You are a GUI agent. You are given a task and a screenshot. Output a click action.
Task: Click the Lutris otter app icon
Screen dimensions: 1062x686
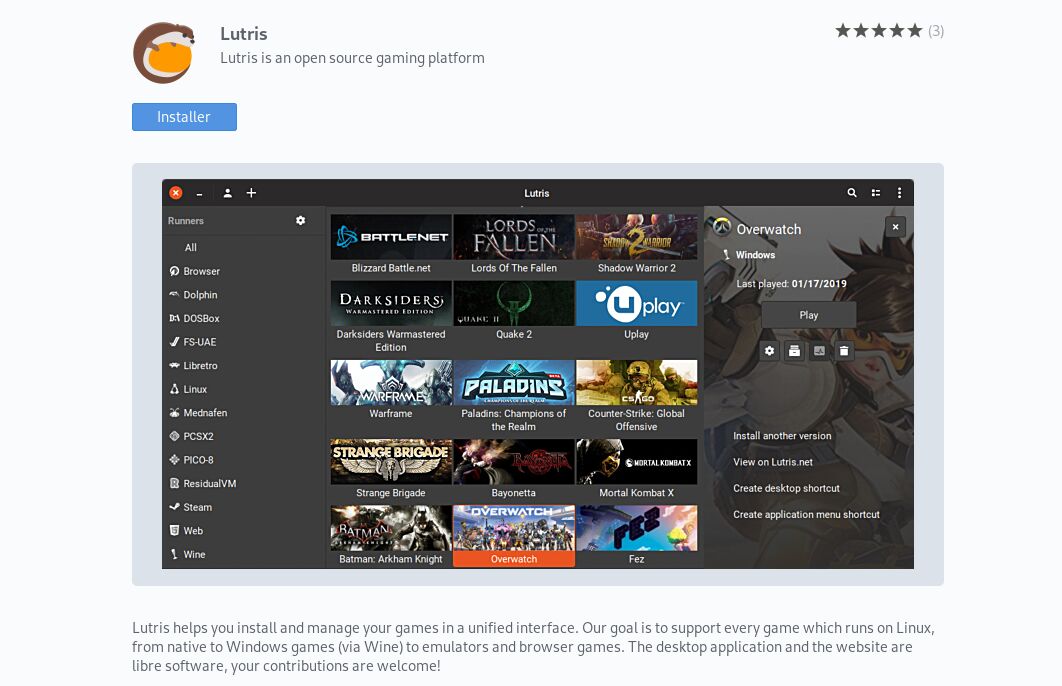tap(165, 53)
